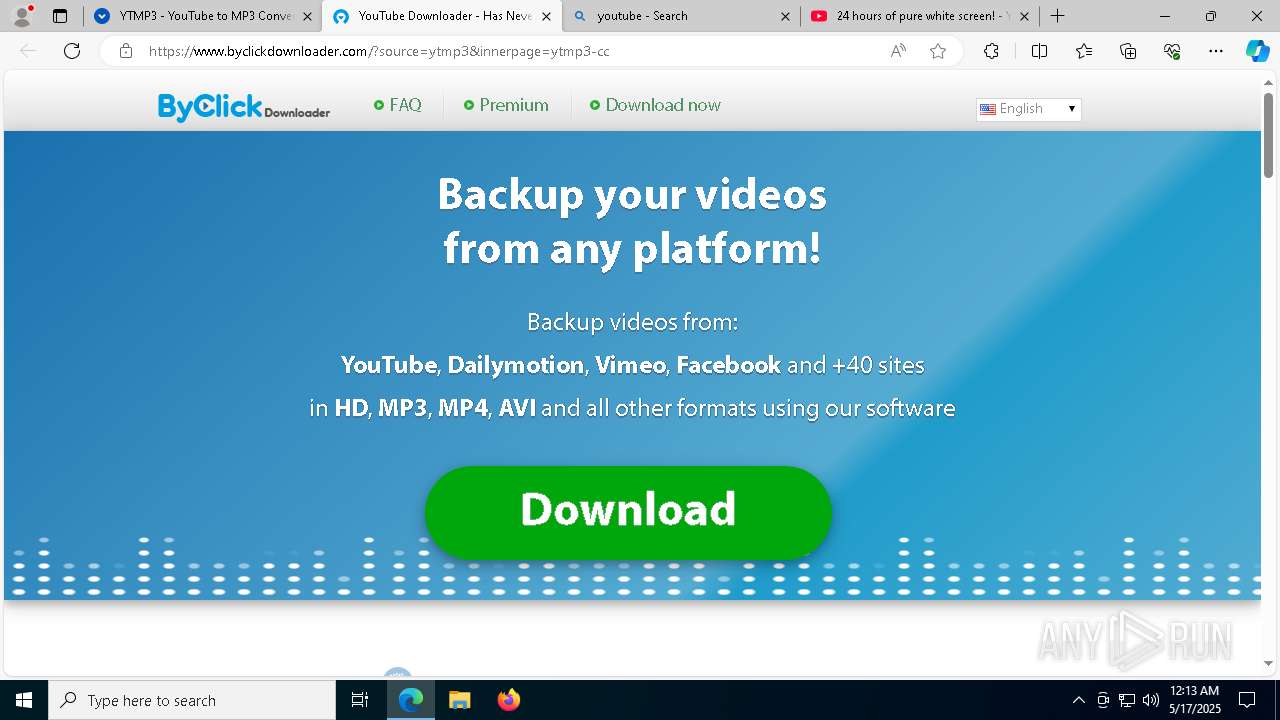Launch the Copilot sidebar icon
Image resolution: width=1280 pixels, height=720 pixels.
point(1257,51)
